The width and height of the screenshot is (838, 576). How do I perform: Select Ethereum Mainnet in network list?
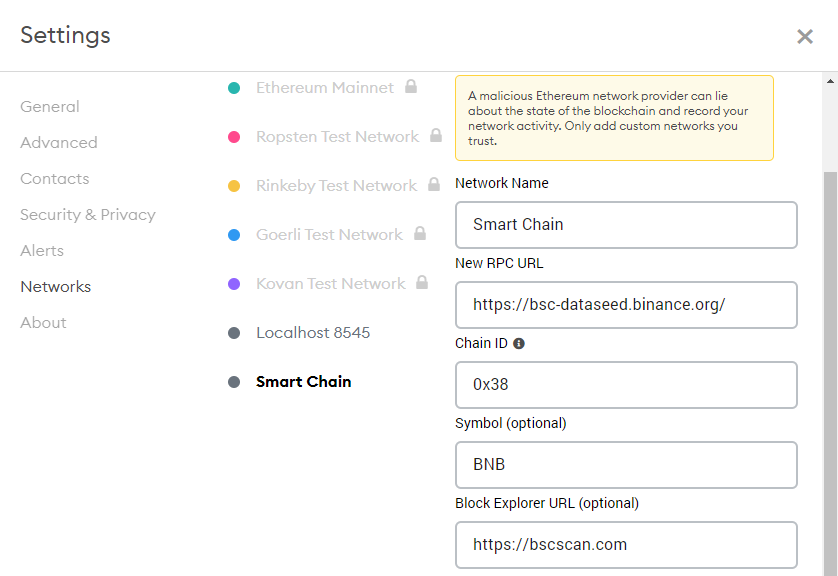(x=324, y=88)
